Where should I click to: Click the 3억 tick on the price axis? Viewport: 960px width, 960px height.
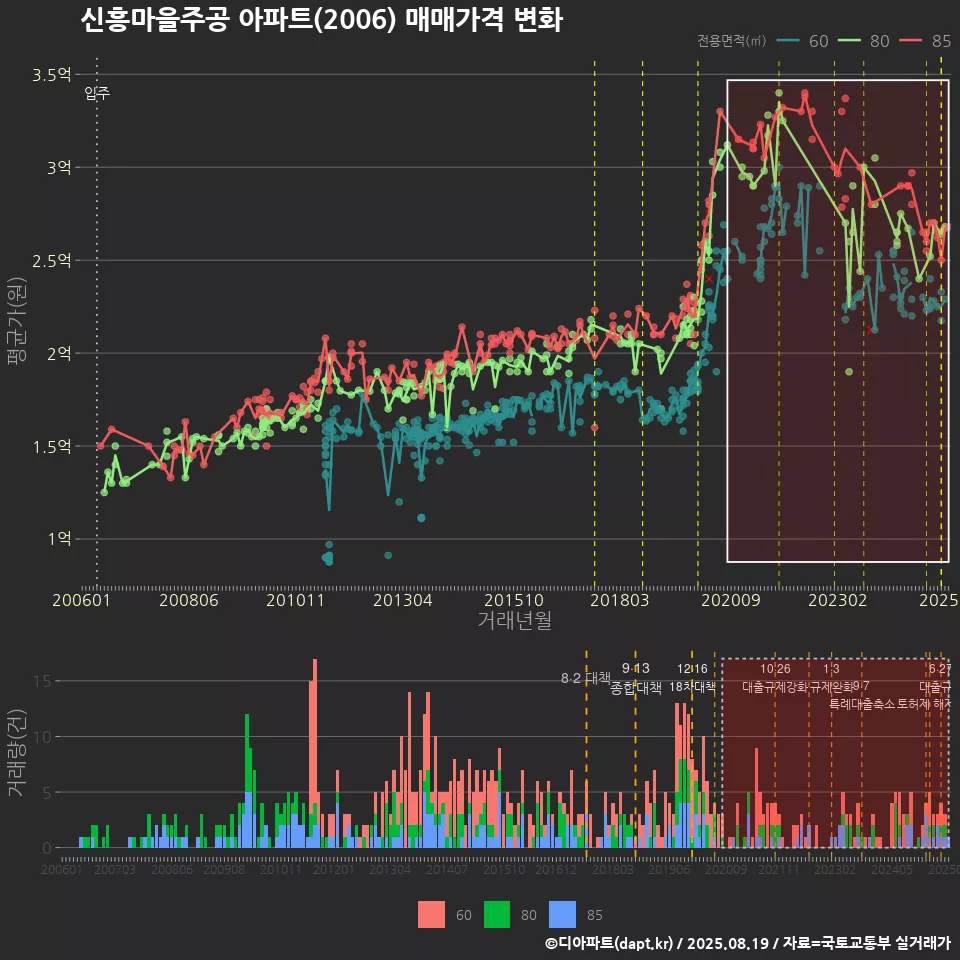59,167
